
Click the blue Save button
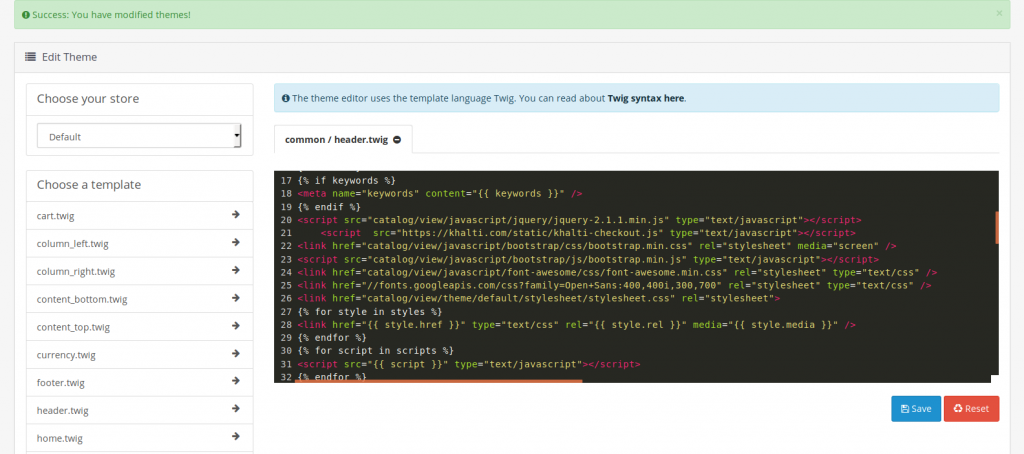coord(915,409)
